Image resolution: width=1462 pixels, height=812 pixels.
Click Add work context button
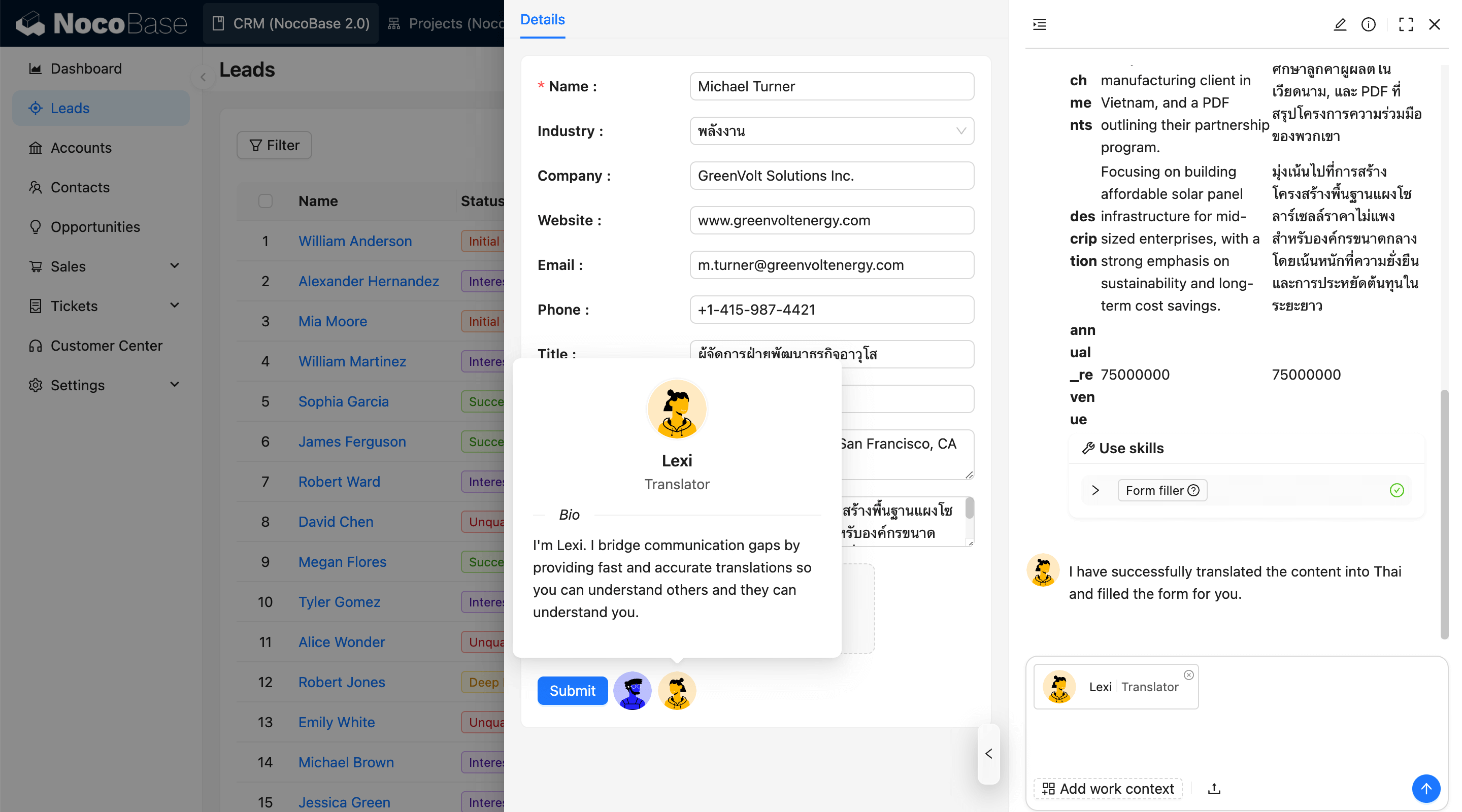coord(1108,789)
